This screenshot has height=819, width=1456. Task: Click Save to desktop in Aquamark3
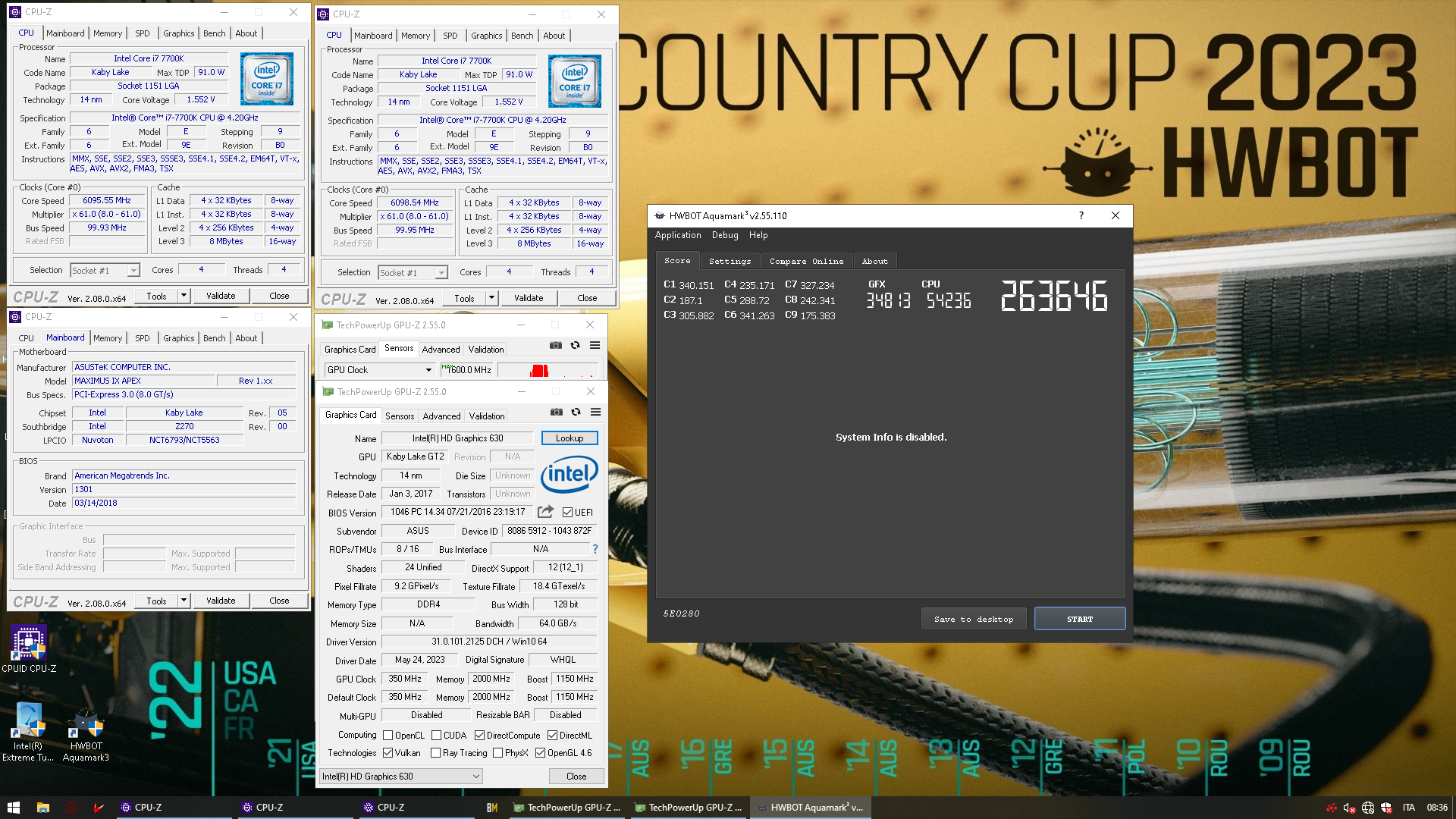coord(974,619)
